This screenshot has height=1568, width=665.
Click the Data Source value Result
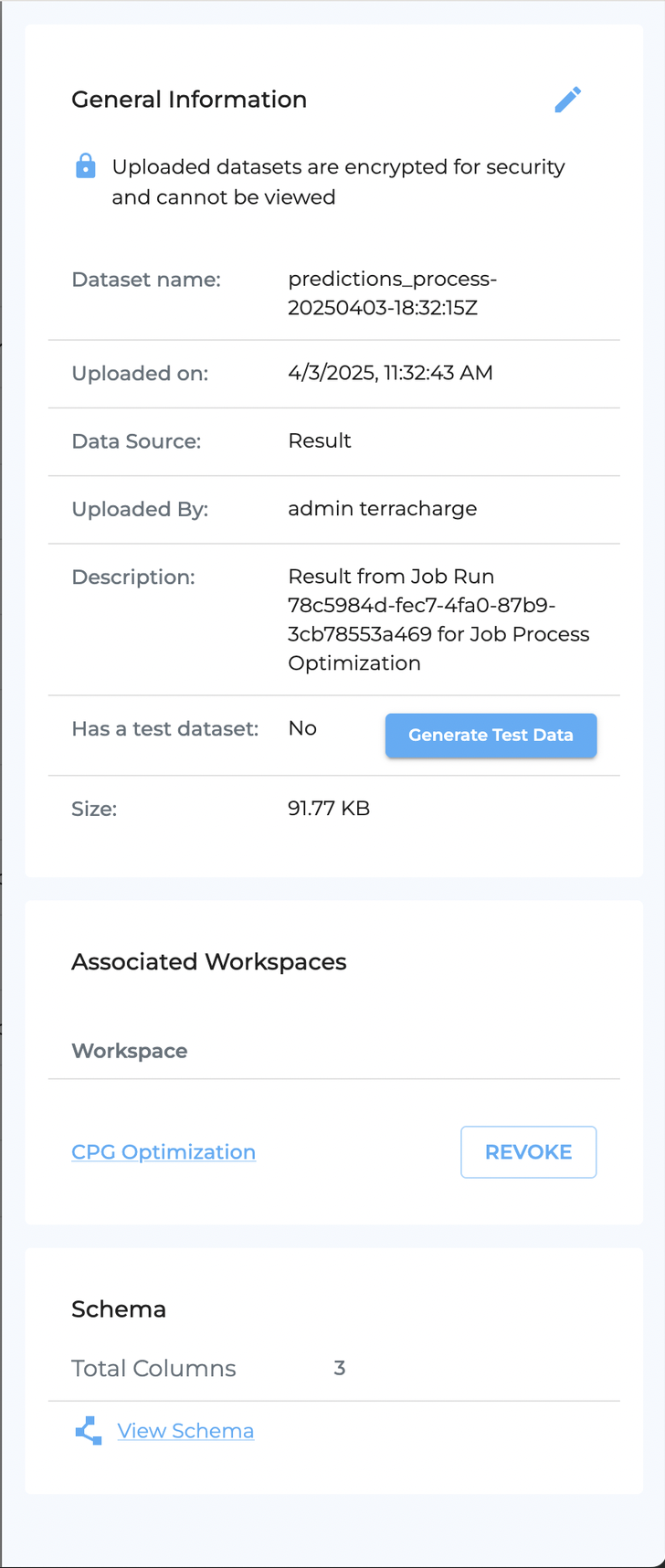(320, 440)
